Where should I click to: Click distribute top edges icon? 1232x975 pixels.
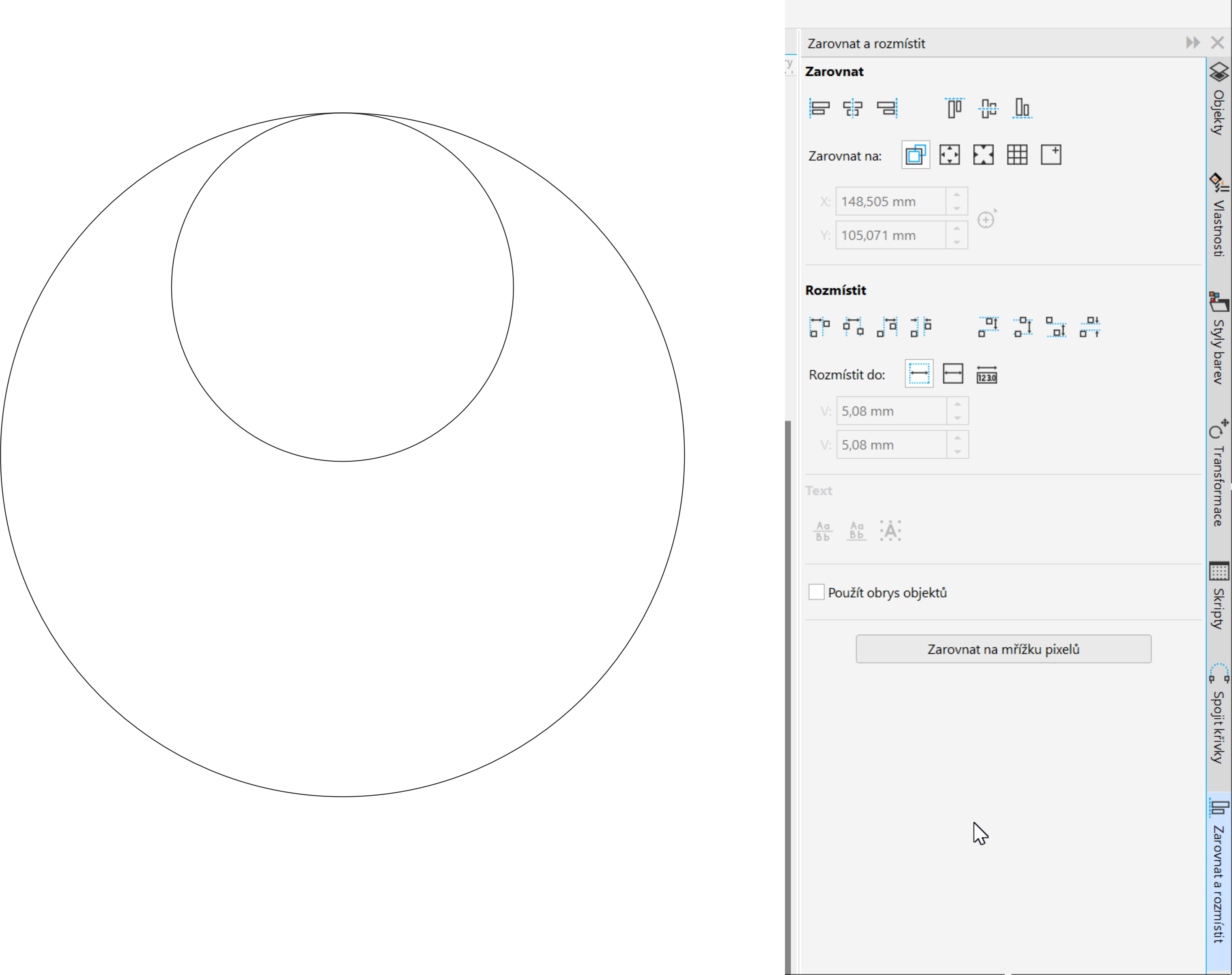(988, 327)
